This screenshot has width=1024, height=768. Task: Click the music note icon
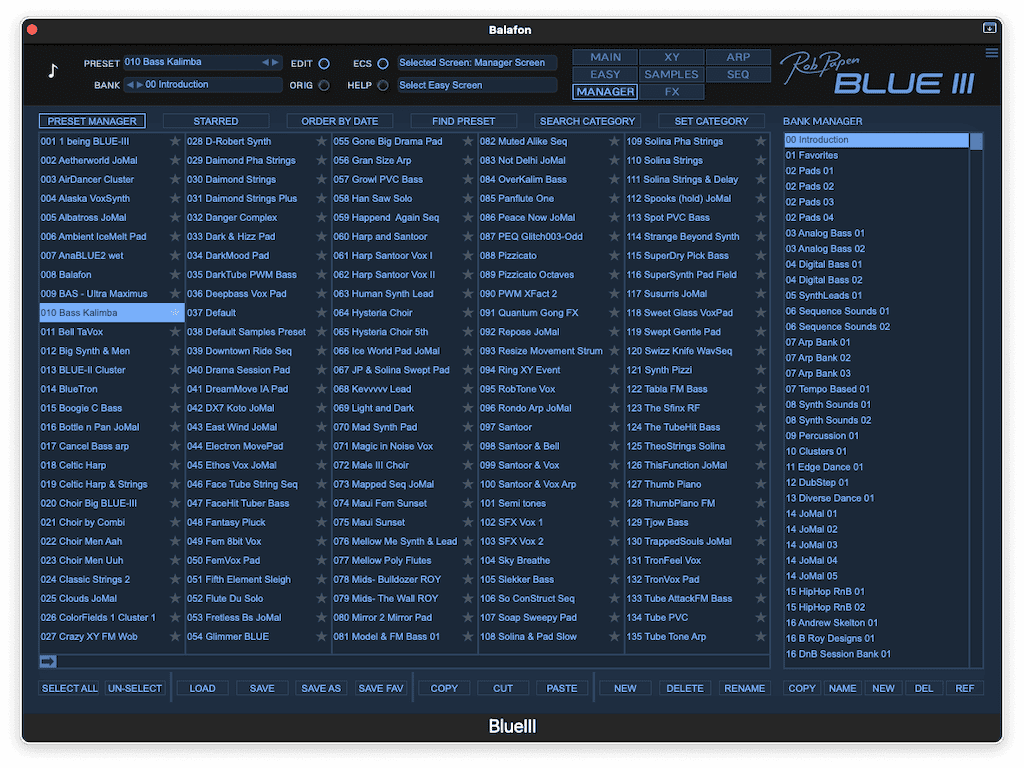coord(53,71)
